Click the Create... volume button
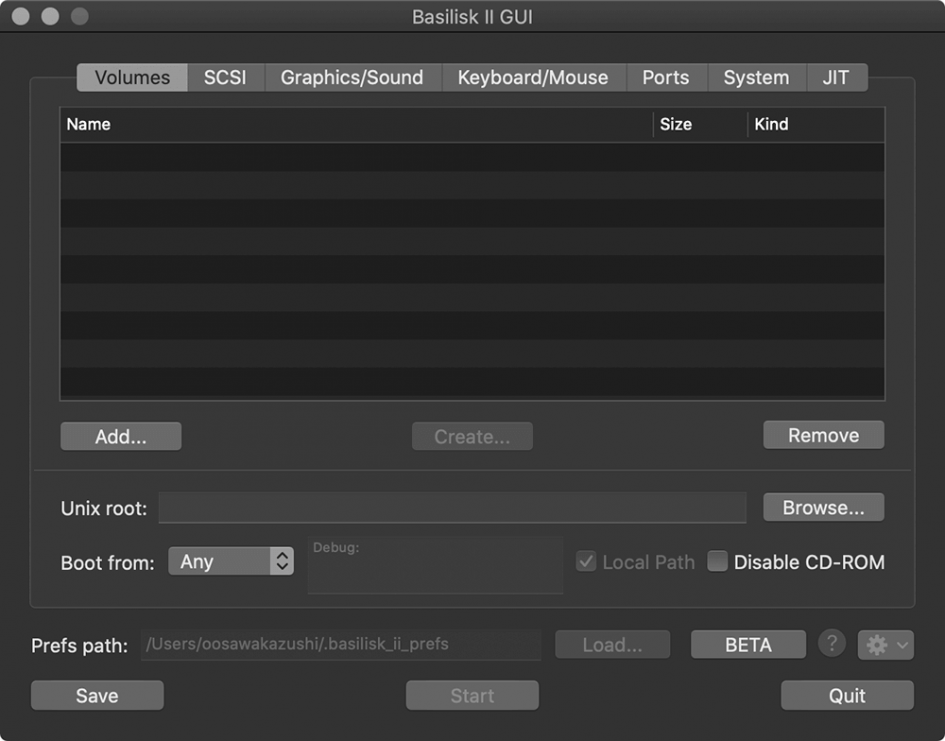Image resolution: width=945 pixels, height=741 pixels. 472,436
